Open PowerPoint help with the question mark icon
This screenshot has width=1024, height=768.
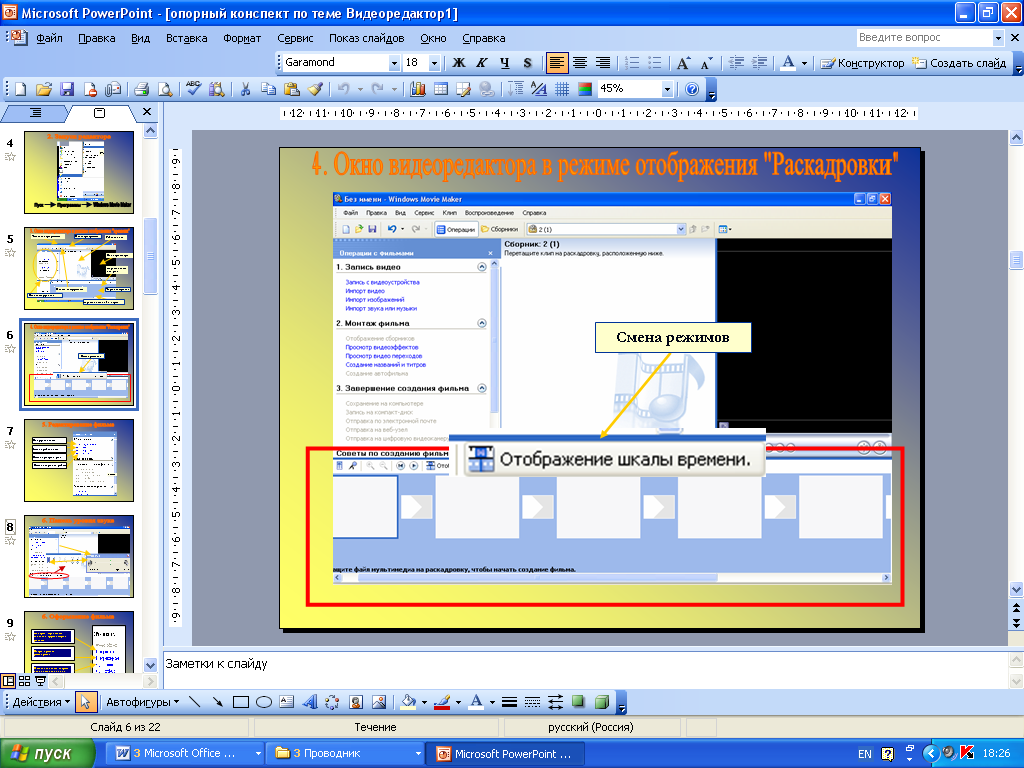[692, 89]
